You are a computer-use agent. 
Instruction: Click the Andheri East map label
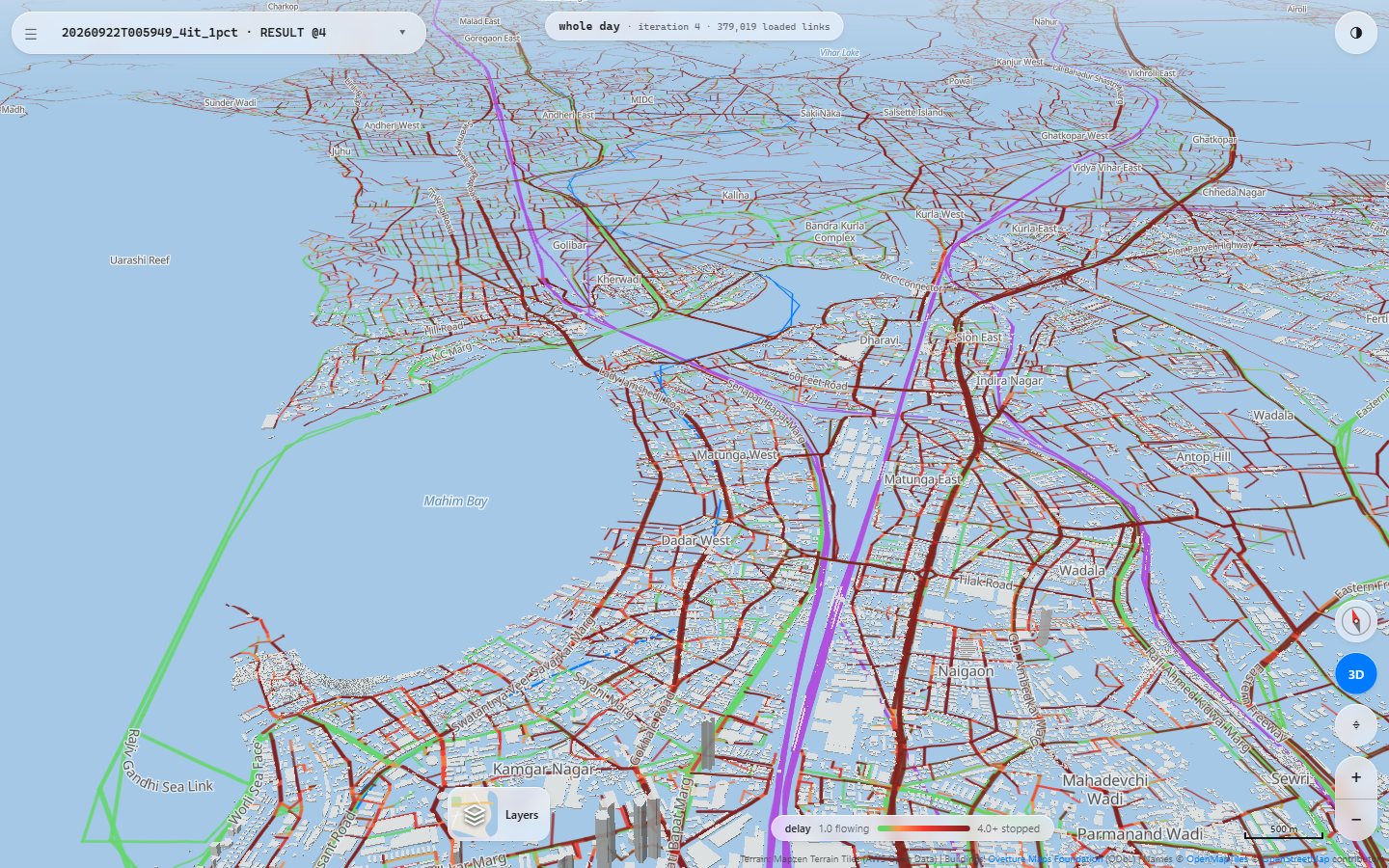[568, 115]
